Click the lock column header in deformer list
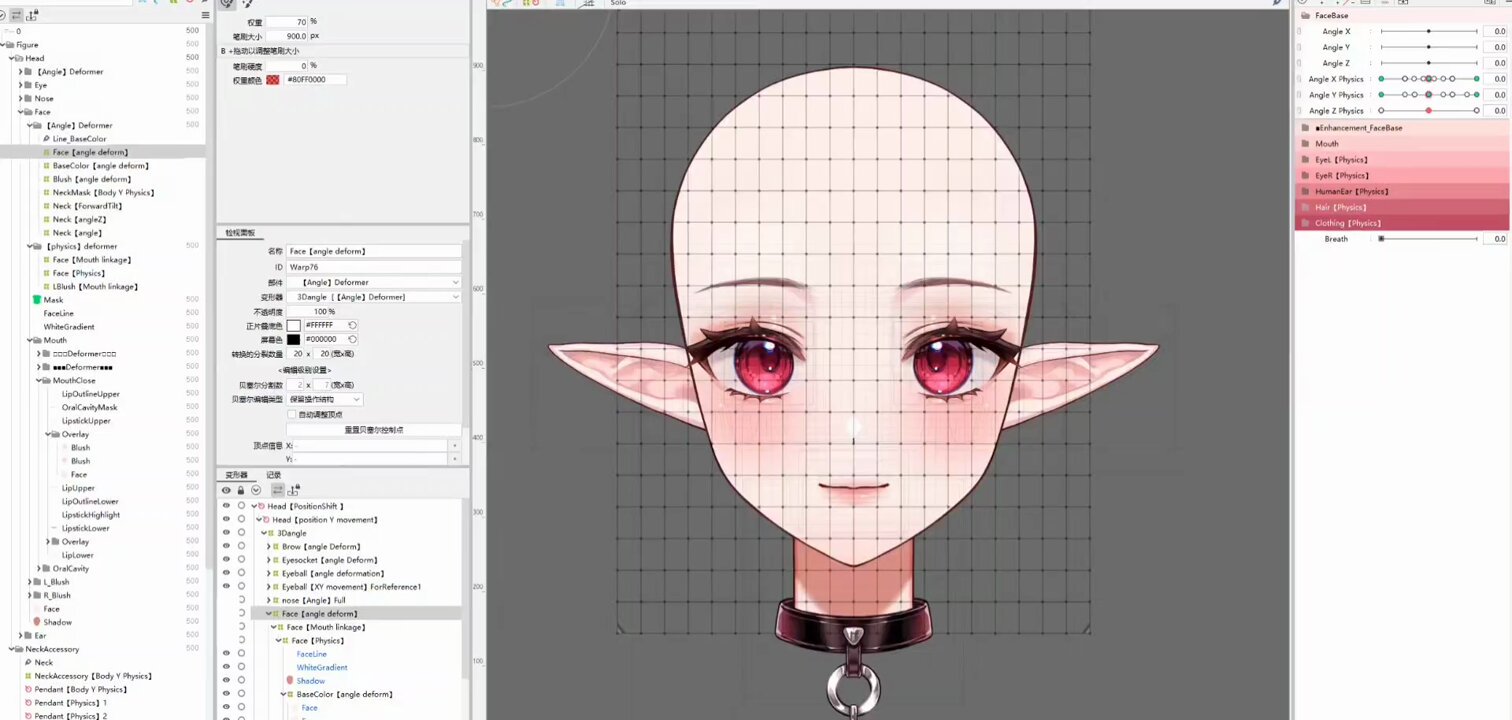The width and height of the screenshot is (1512, 720). point(241,490)
